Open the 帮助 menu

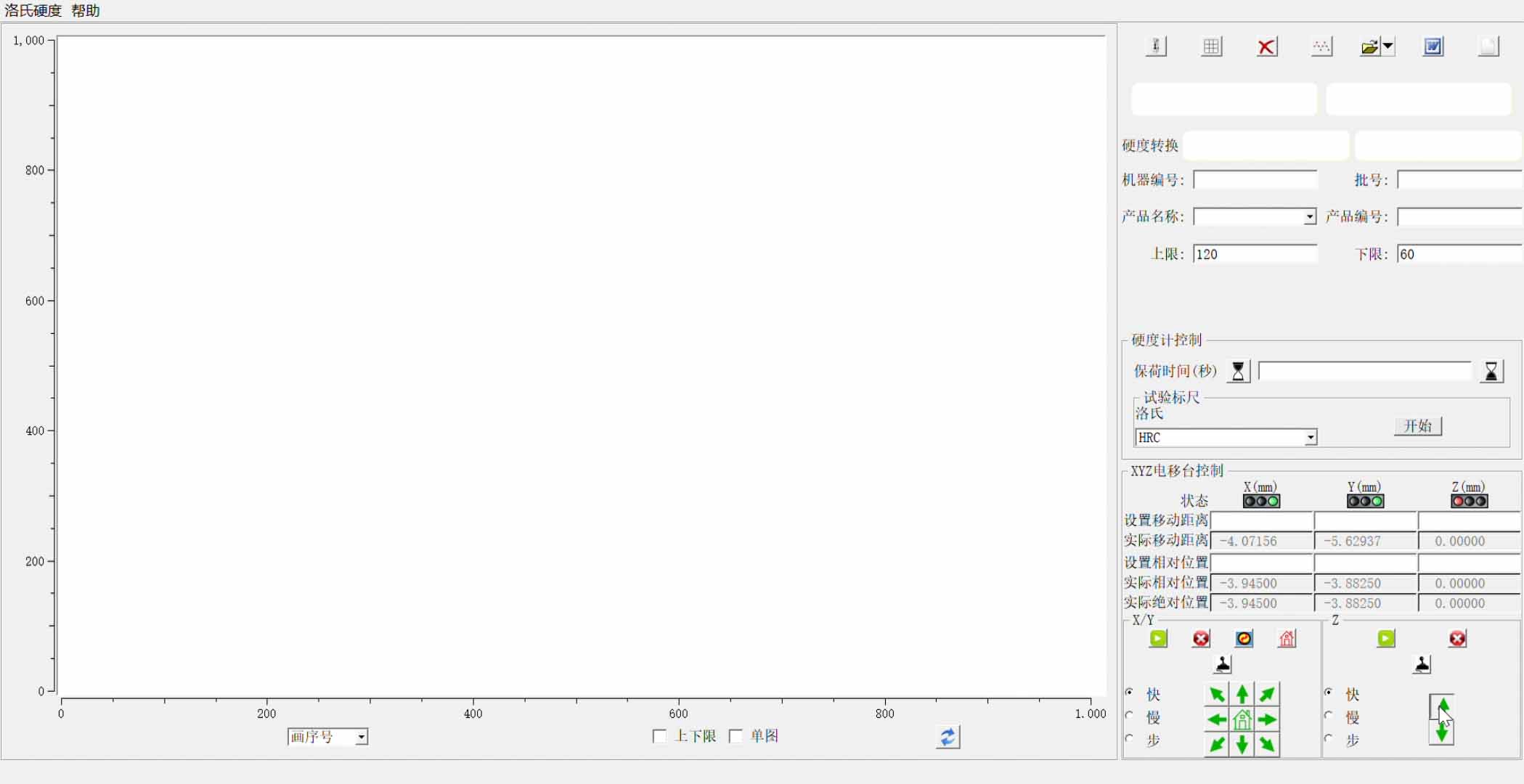pyautogui.click(x=86, y=11)
